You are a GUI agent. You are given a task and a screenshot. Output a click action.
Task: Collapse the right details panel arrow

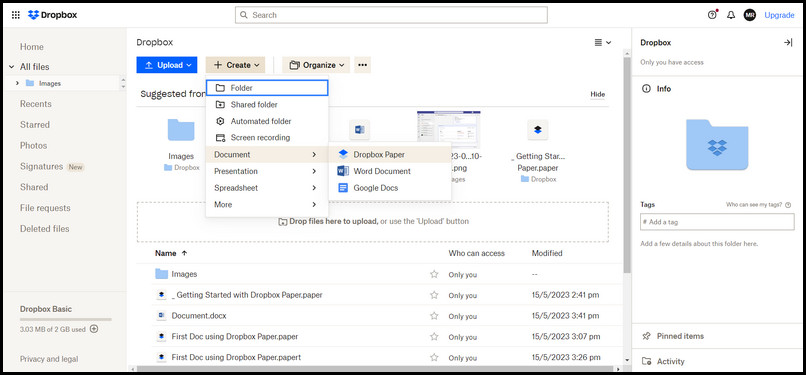coord(787,43)
